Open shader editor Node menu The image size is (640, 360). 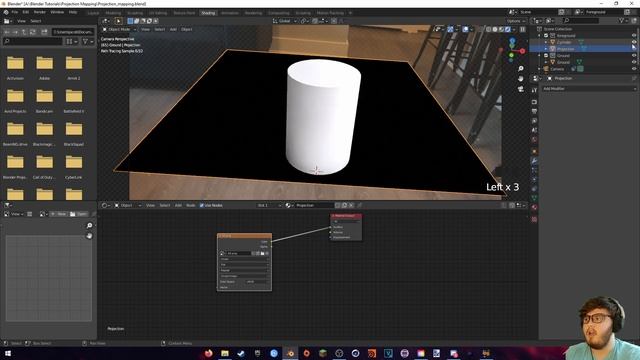coord(191,205)
